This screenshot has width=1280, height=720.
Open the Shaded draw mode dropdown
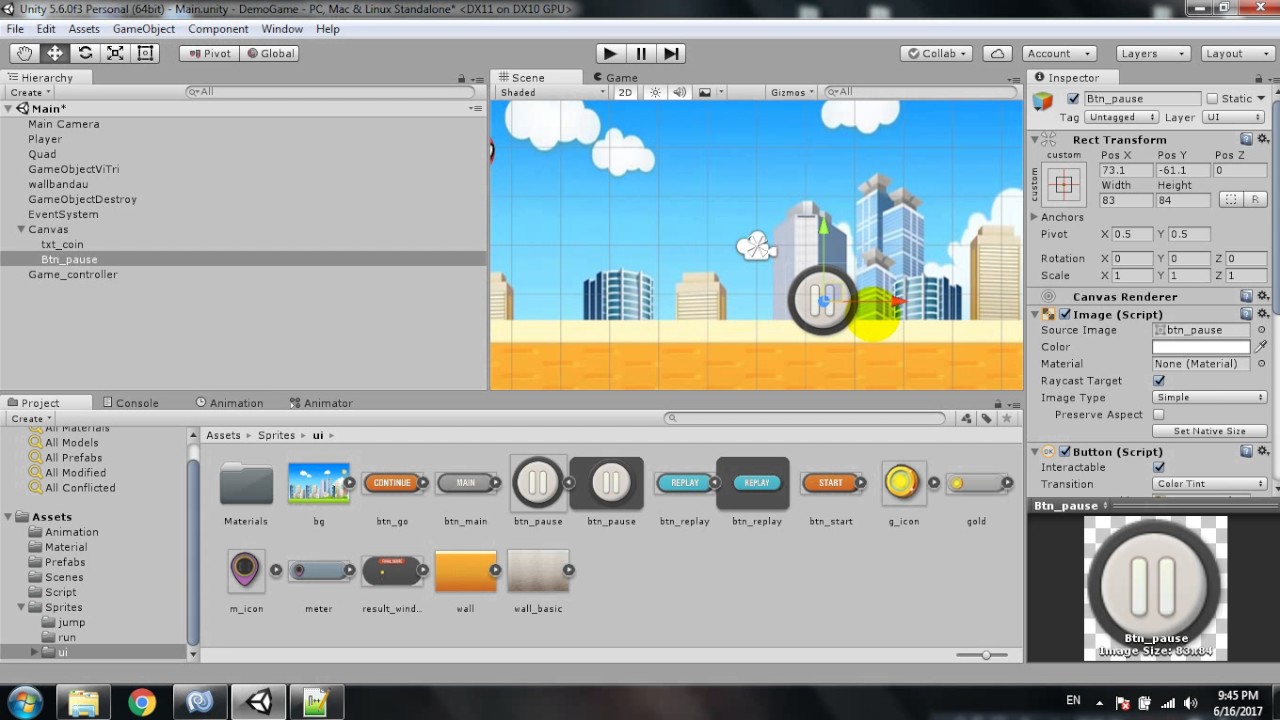pos(552,92)
